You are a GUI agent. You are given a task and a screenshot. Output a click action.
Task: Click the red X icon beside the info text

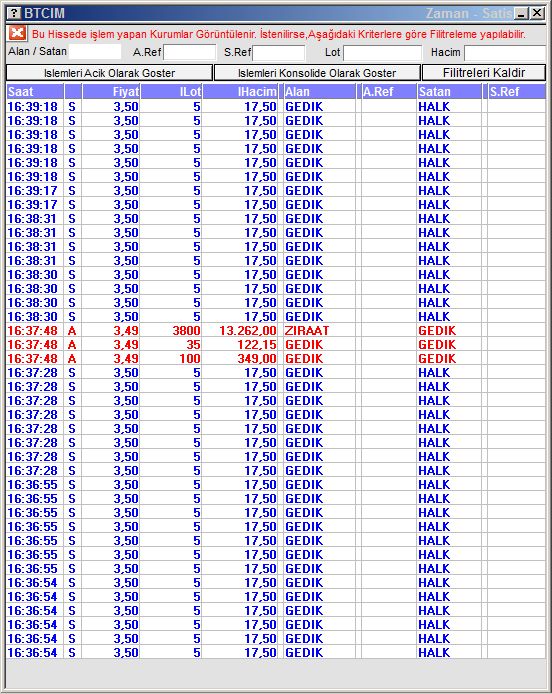17,33
